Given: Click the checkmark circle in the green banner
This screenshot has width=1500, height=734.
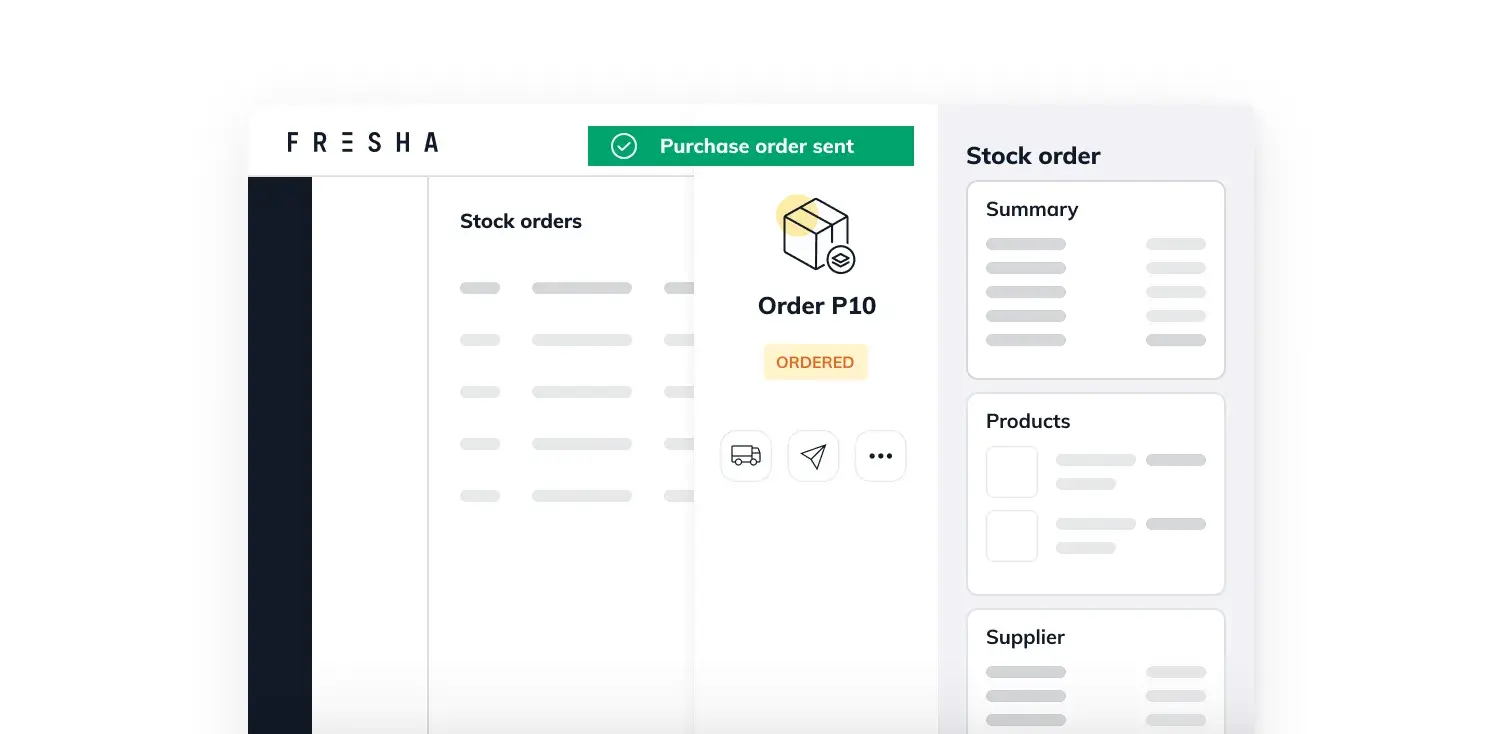Looking at the screenshot, I should click(624, 146).
